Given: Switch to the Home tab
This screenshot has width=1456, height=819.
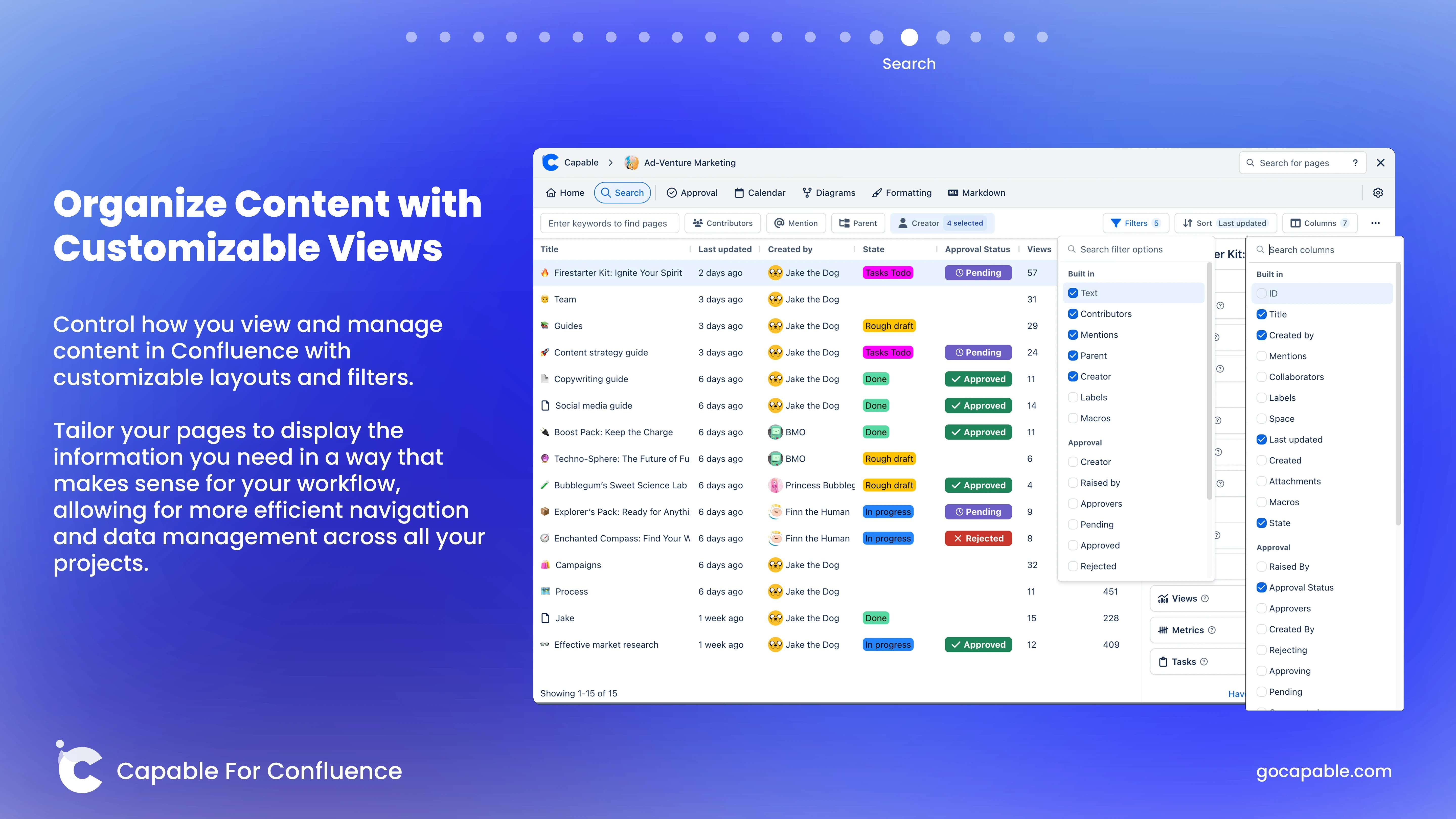Looking at the screenshot, I should tap(565, 193).
